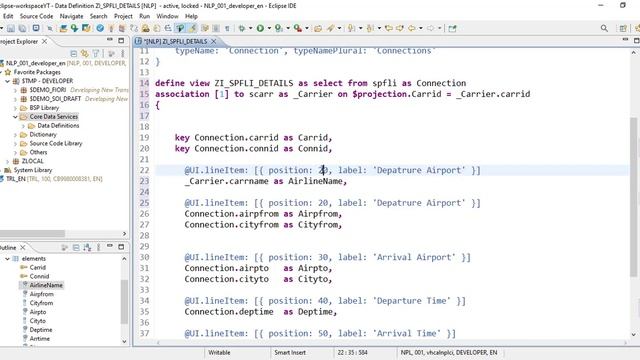Click the Save All toolbar icon
The width and height of the screenshot is (640, 360).
pyautogui.click(x=22, y=28)
